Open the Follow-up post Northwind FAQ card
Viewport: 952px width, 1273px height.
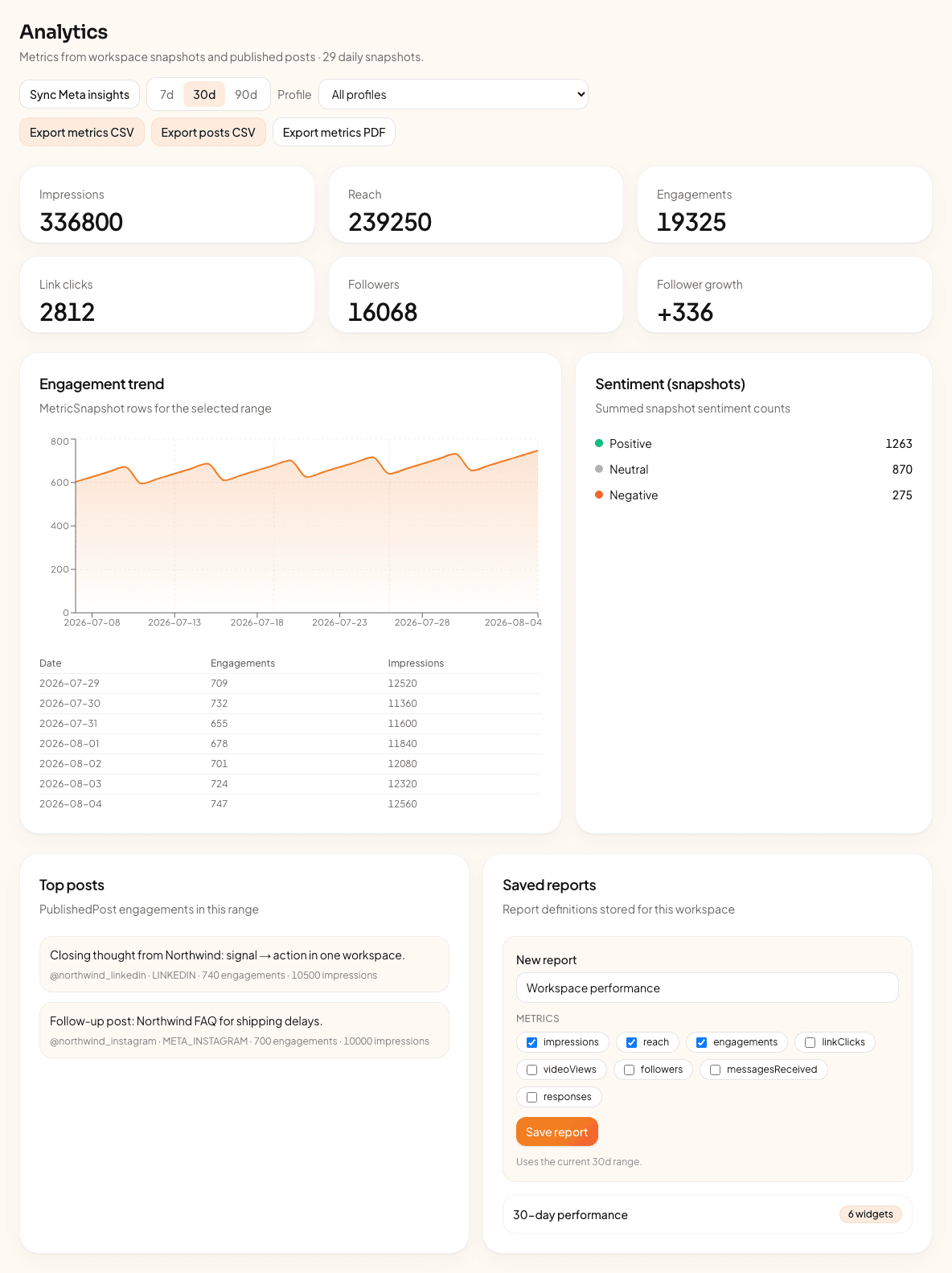point(244,1030)
